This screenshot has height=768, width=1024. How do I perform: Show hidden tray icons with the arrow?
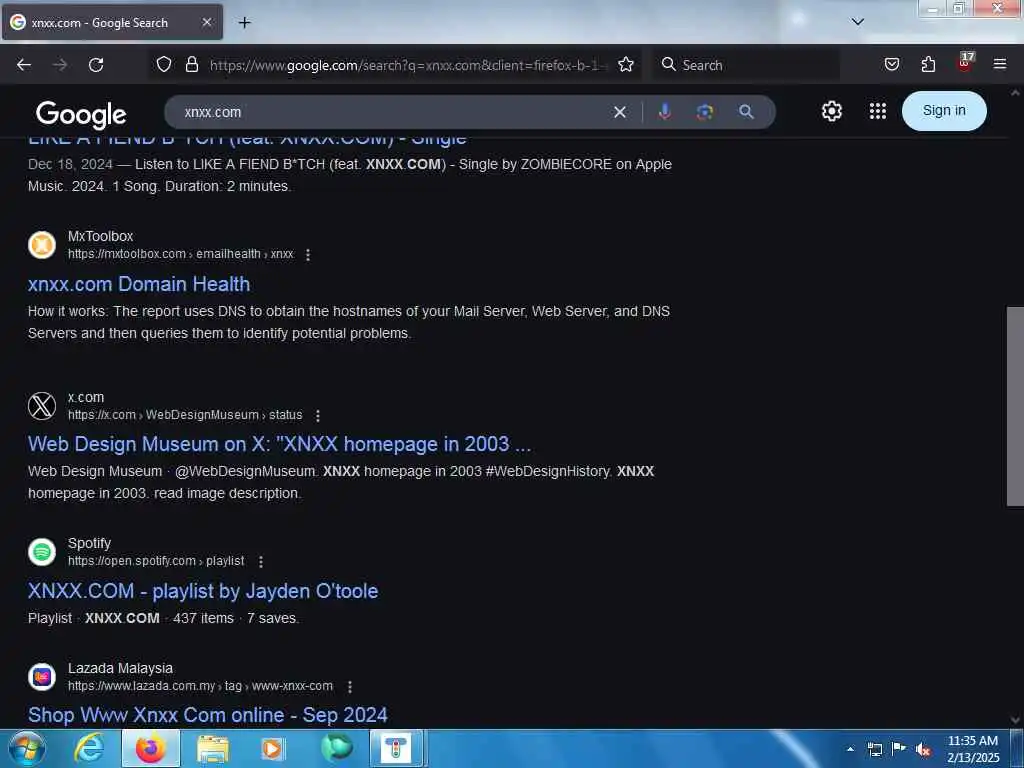pos(850,749)
